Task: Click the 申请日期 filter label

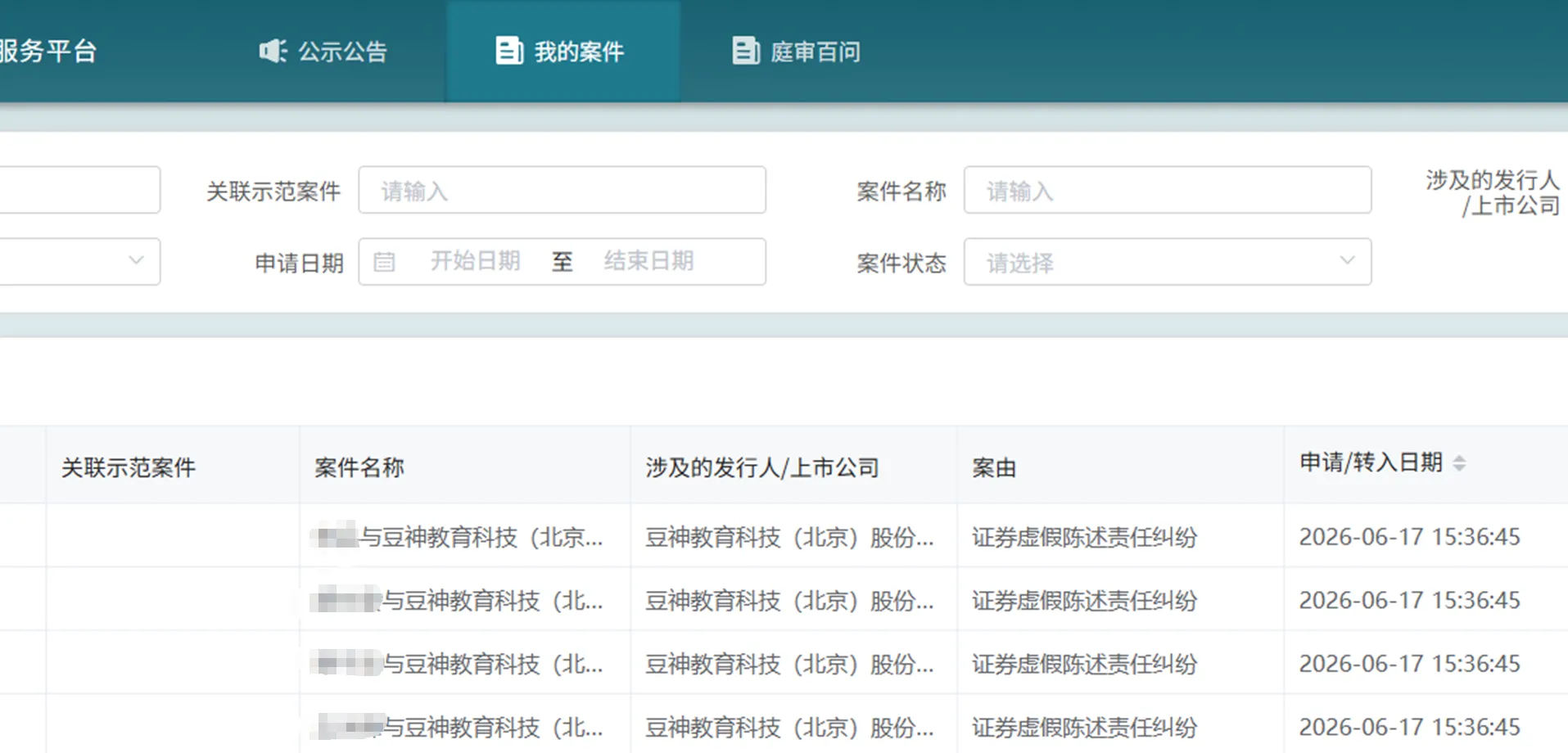Action: pos(299,263)
